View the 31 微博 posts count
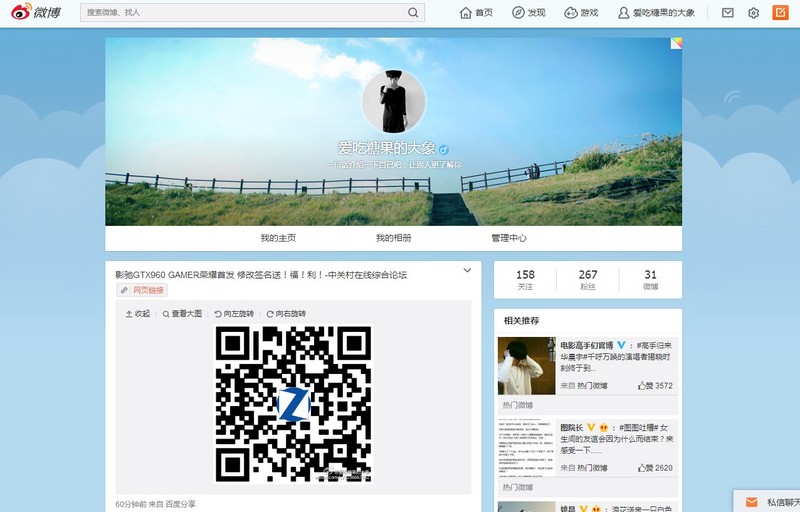This screenshot has height=512, width=800. coord(651,279)
